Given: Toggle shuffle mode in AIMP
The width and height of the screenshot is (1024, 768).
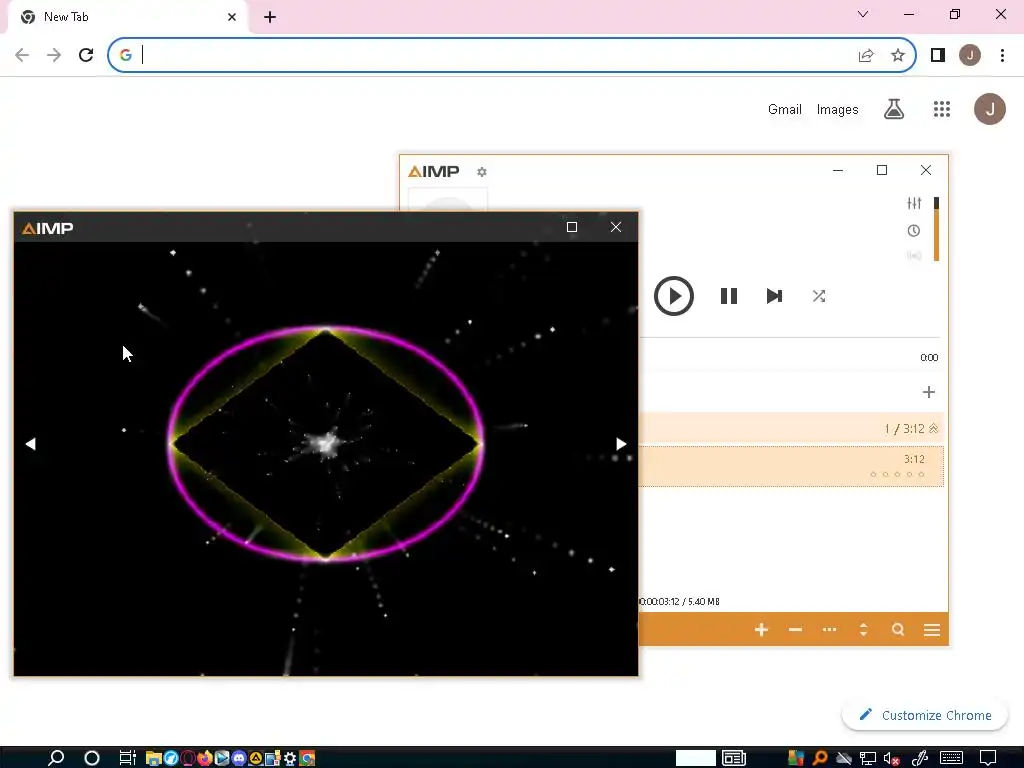Looking at the screenshot, I should (x=818, y=296).
